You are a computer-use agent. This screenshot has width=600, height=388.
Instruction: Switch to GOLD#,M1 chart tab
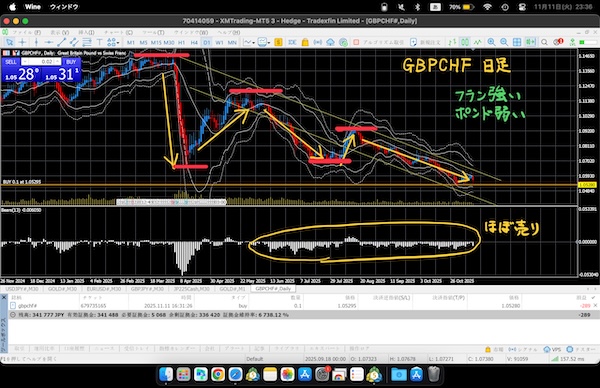[x=232, y=289]
